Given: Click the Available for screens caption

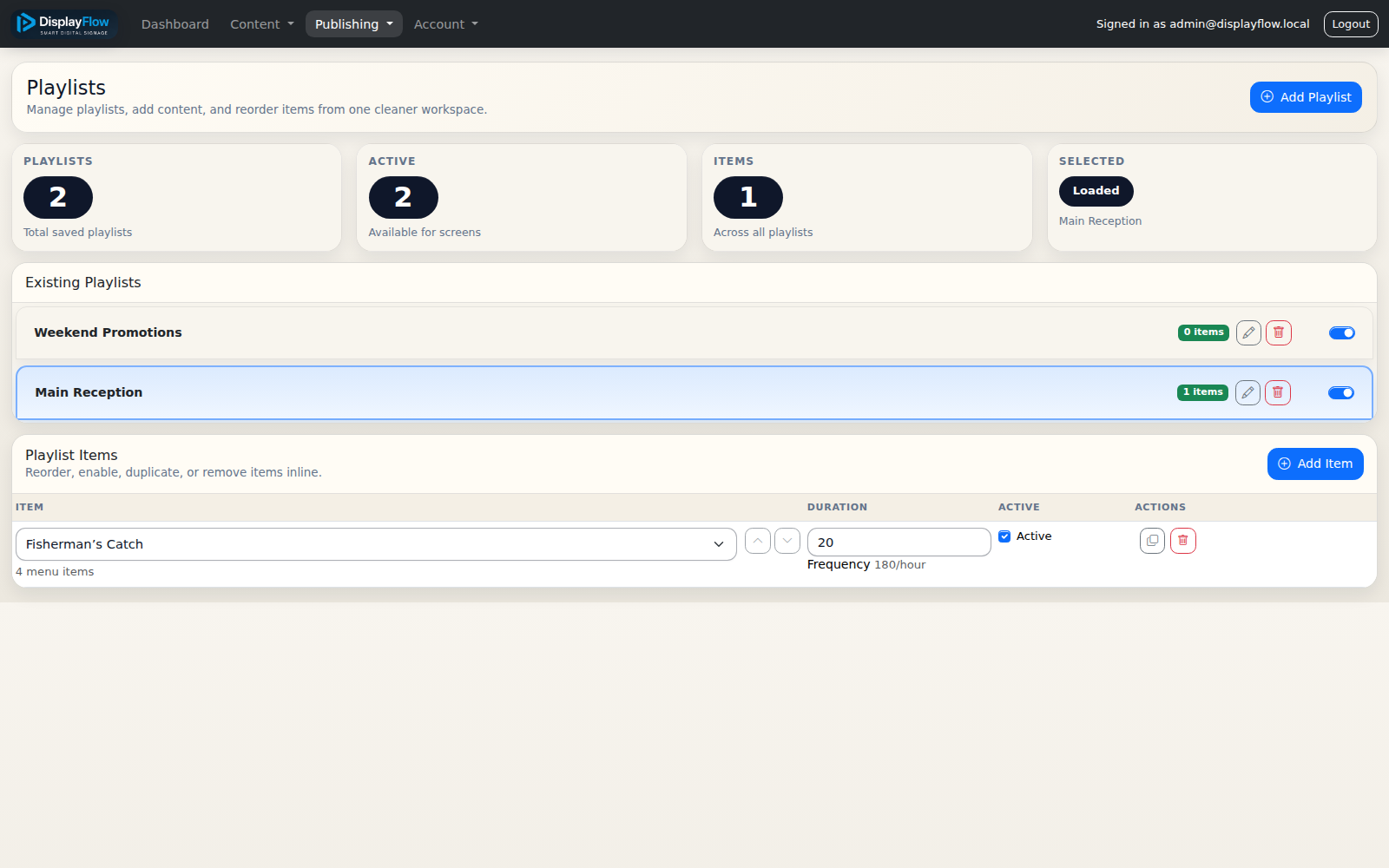Looking at the screenshot, I should pos(425,233).
